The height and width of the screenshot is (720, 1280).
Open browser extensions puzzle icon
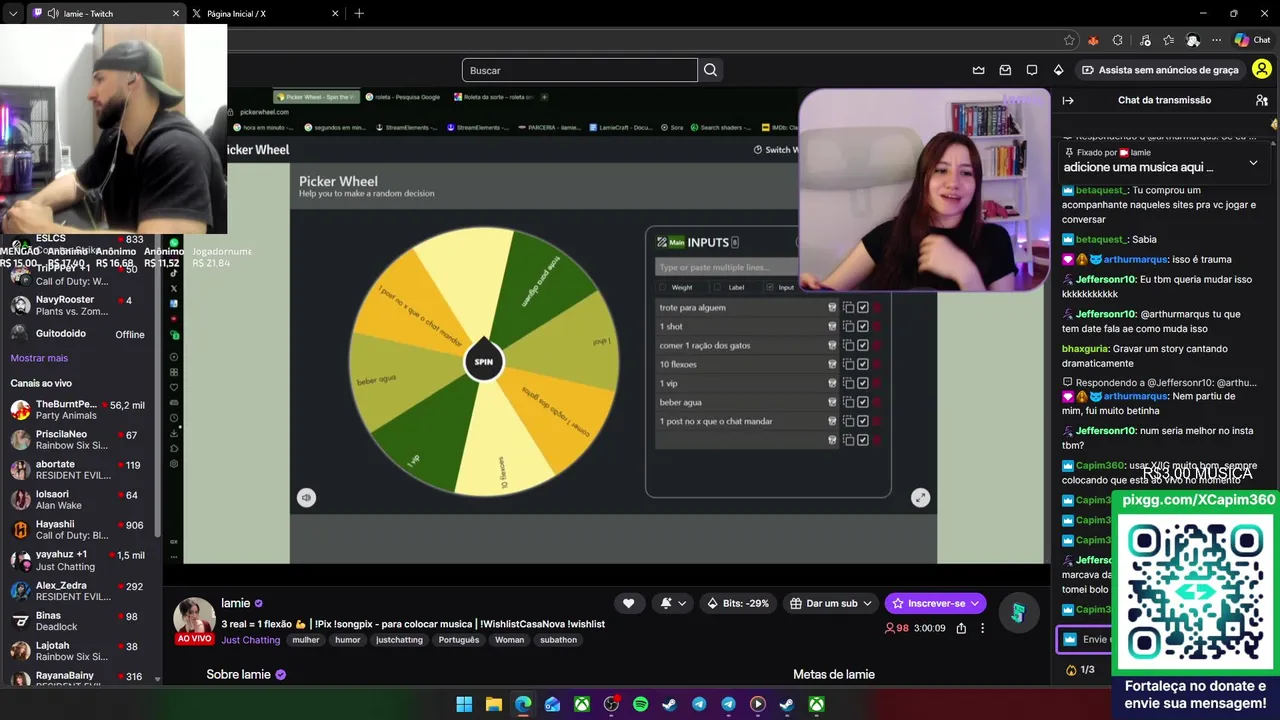tap(1117, 40)
